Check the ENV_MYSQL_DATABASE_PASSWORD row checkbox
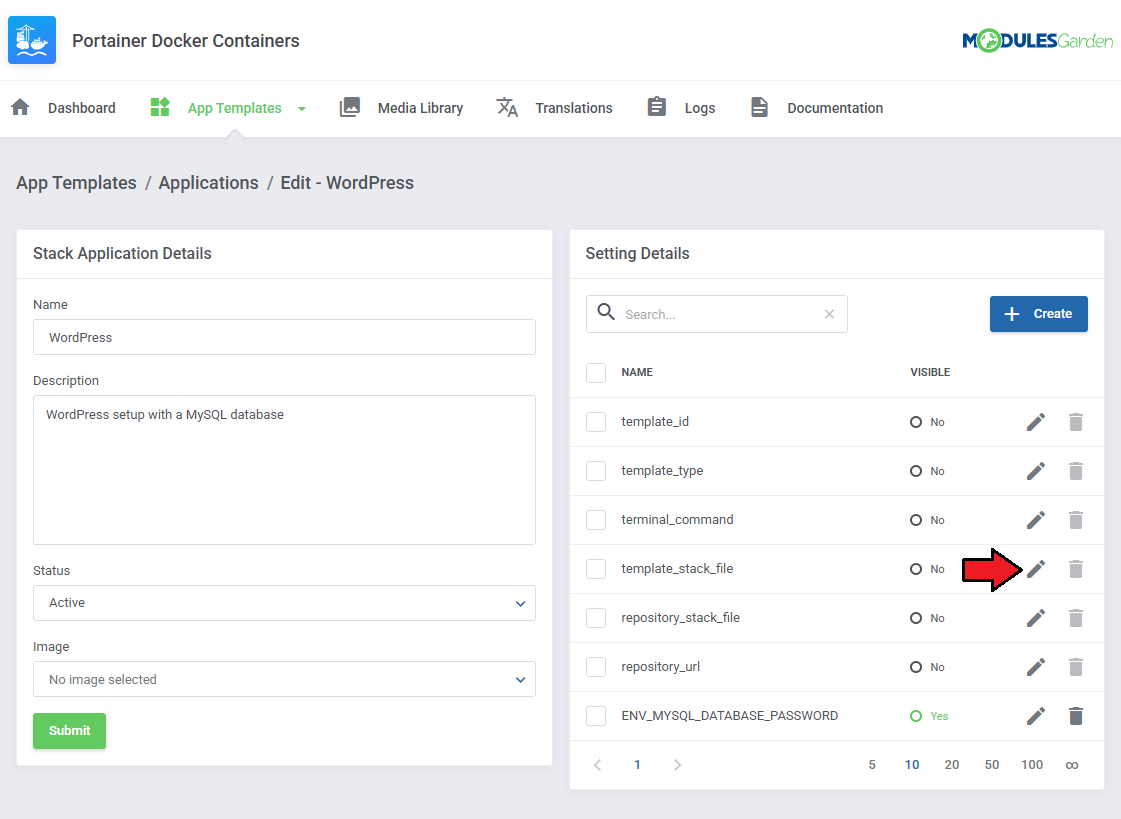 [x=596, y=715]
